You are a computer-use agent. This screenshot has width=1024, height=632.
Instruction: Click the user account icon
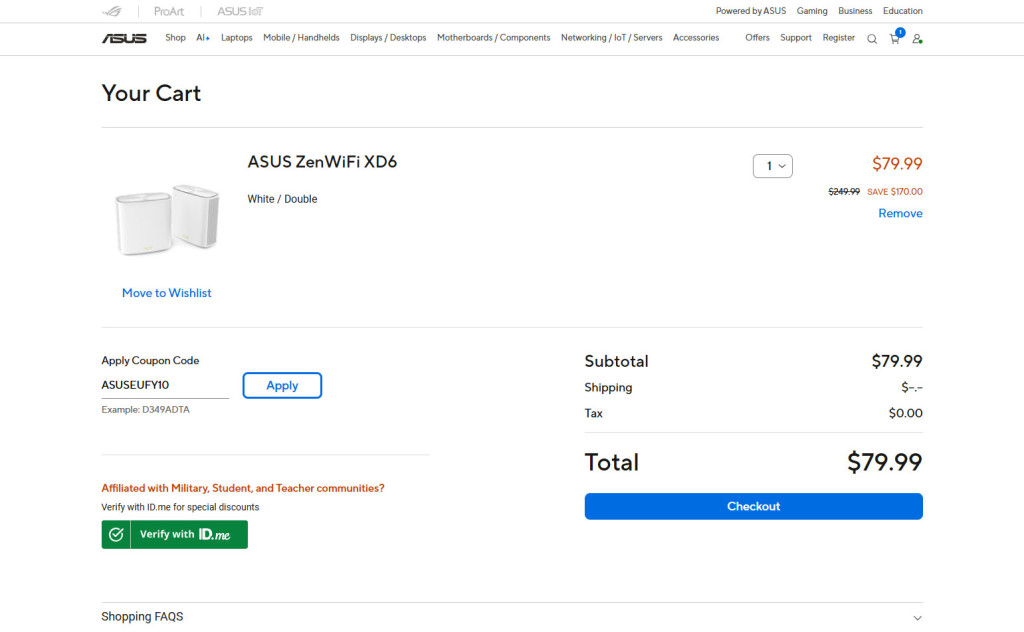tap(917, 39)
